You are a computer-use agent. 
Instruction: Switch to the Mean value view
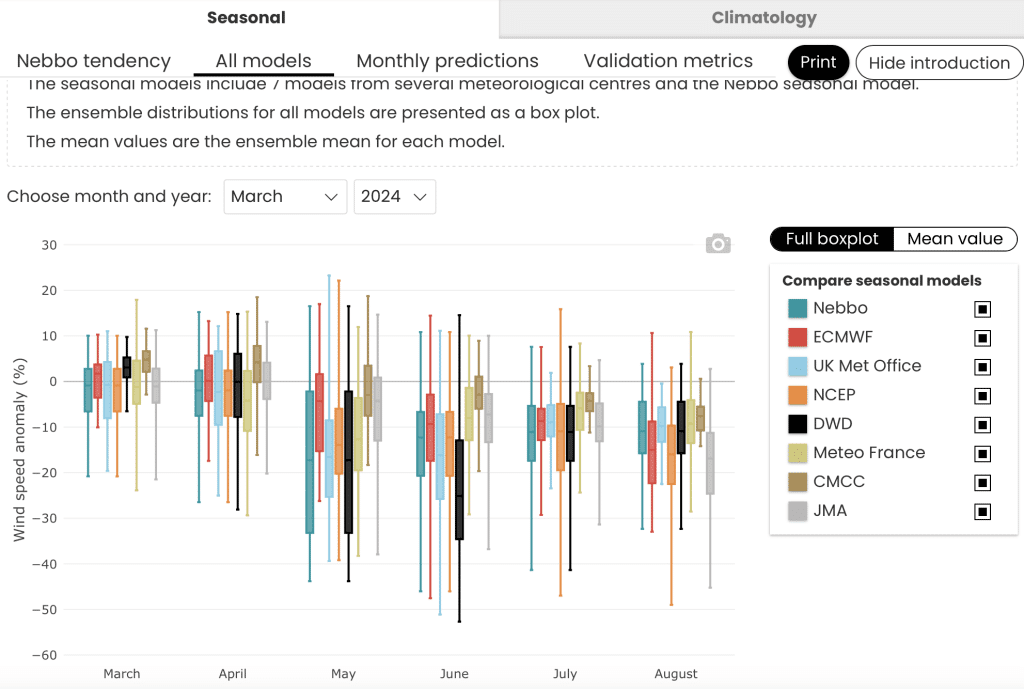(955, 239)
